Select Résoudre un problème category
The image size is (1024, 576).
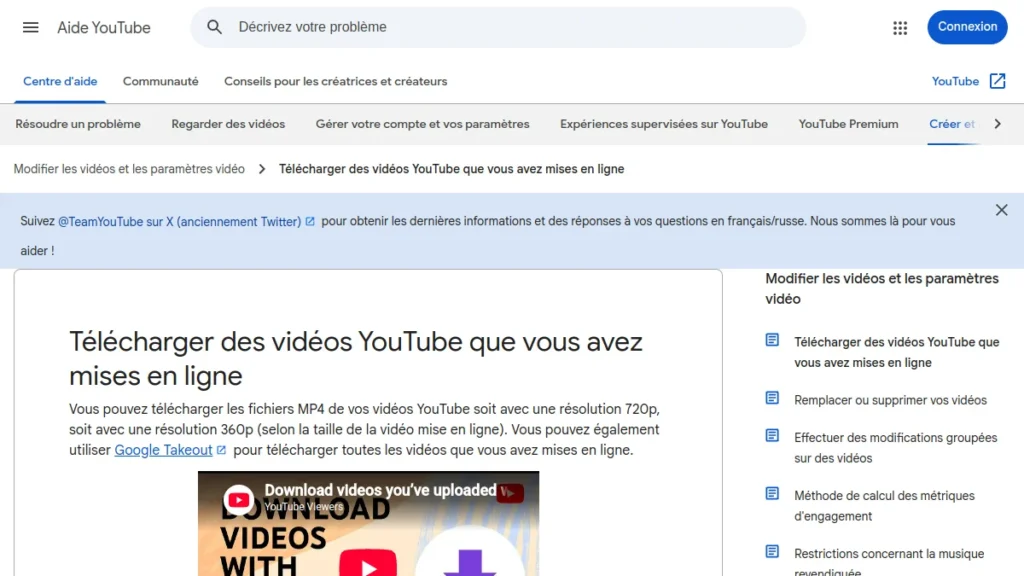[x=78, y=124]
